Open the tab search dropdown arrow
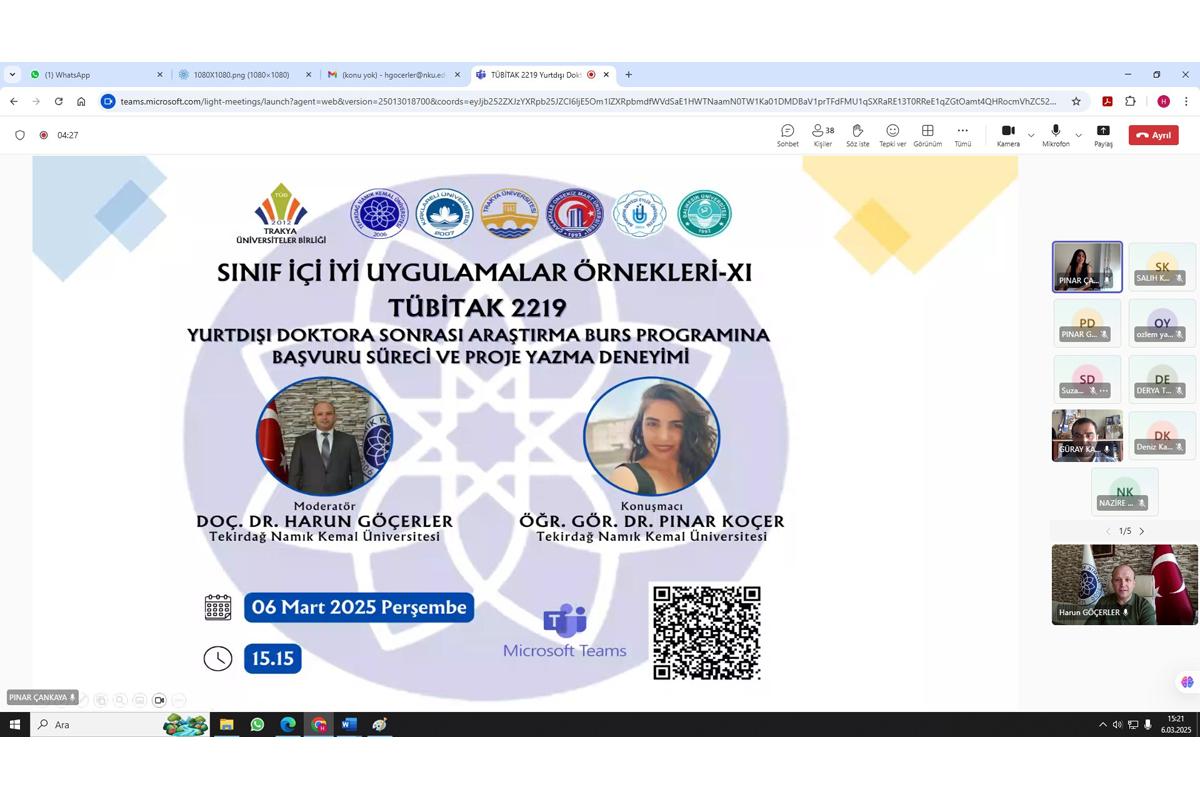 12,75
